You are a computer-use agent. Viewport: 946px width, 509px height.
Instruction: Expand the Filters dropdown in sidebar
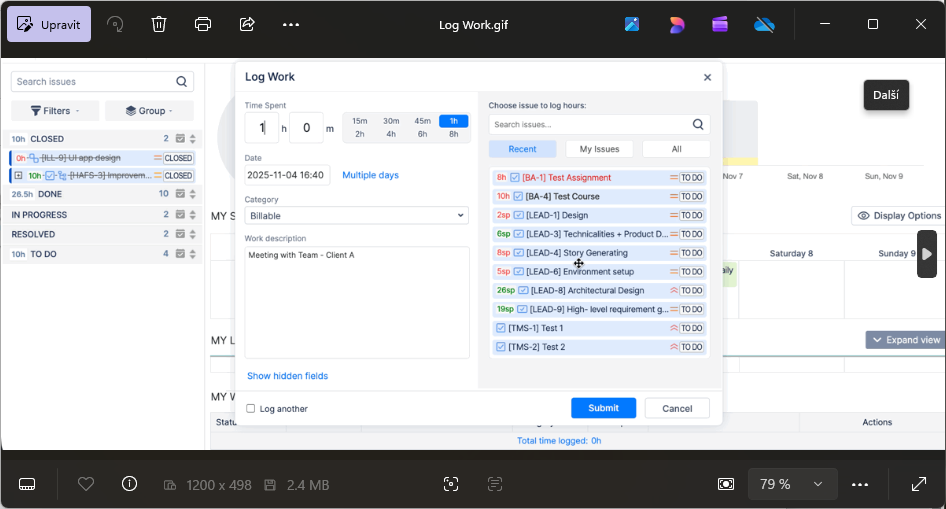(x=55, y=111)
